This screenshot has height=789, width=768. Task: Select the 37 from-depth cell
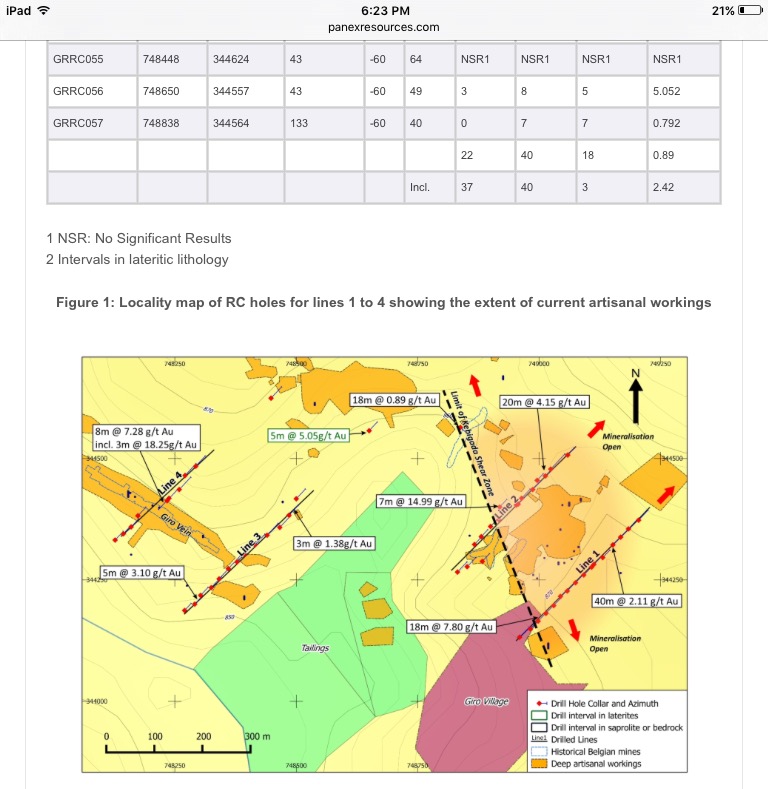pyautogui.click(x=485, y=187)
